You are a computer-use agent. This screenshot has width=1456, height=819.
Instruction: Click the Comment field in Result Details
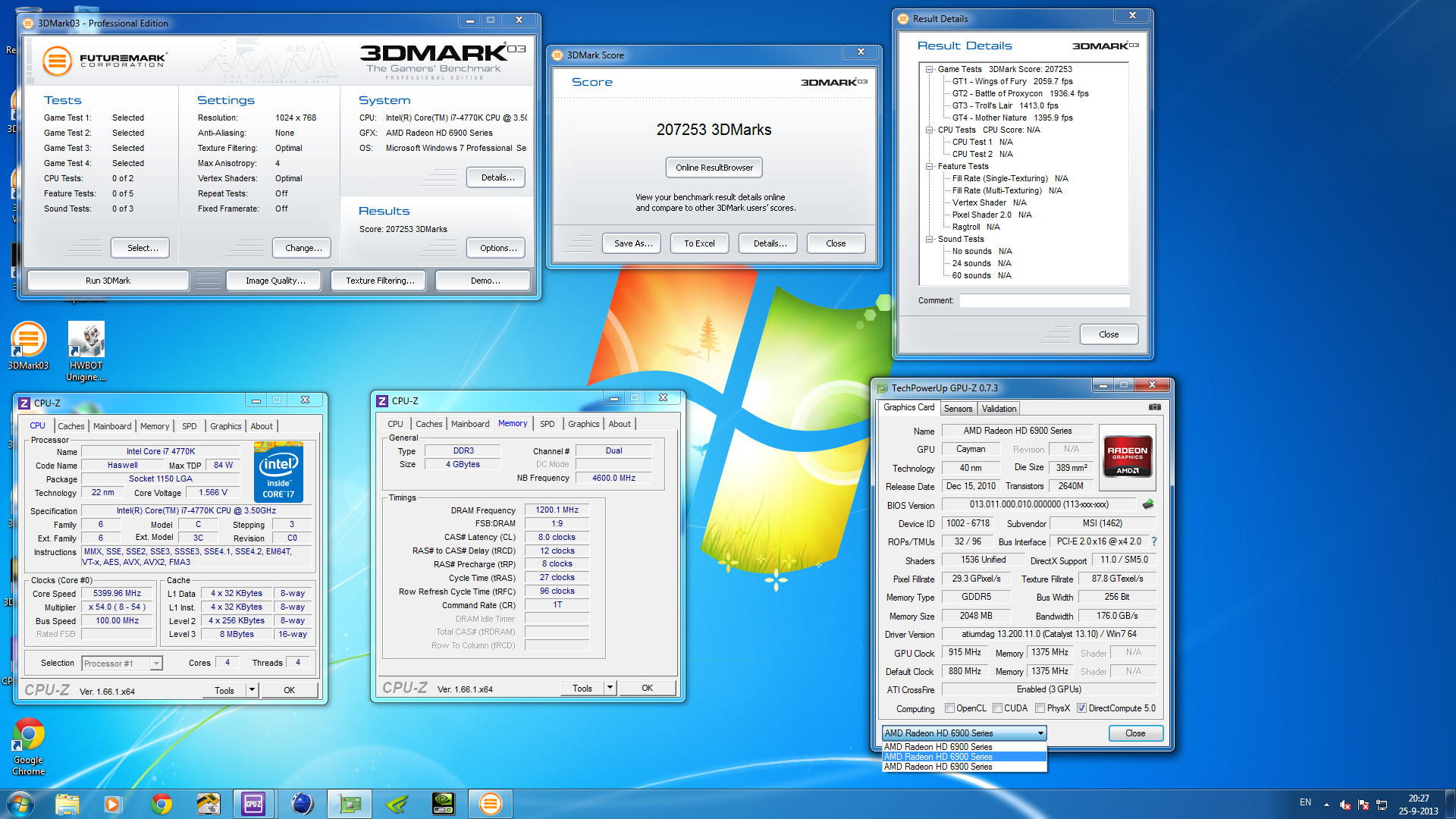point(1044,301)
